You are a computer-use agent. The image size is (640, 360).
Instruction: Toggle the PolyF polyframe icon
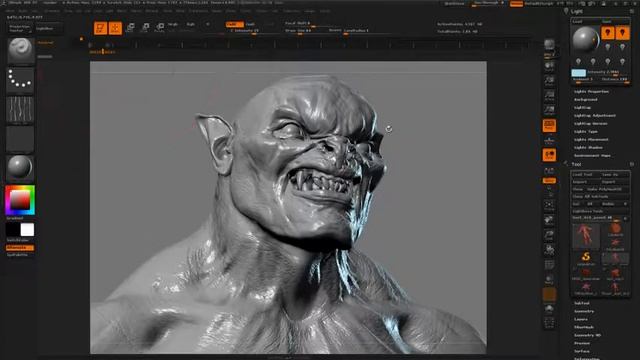coord(549,265)
